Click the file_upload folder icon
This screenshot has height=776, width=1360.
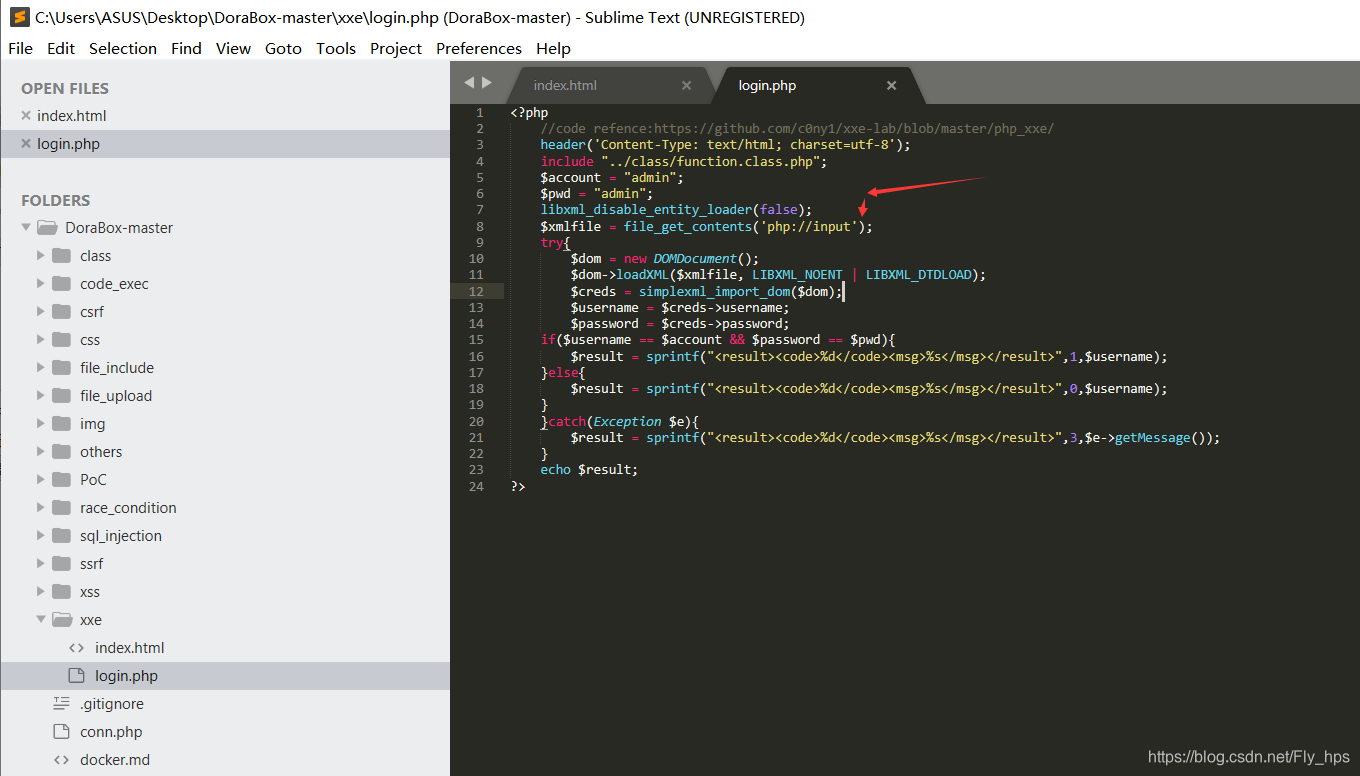click(x=62, y=396)
